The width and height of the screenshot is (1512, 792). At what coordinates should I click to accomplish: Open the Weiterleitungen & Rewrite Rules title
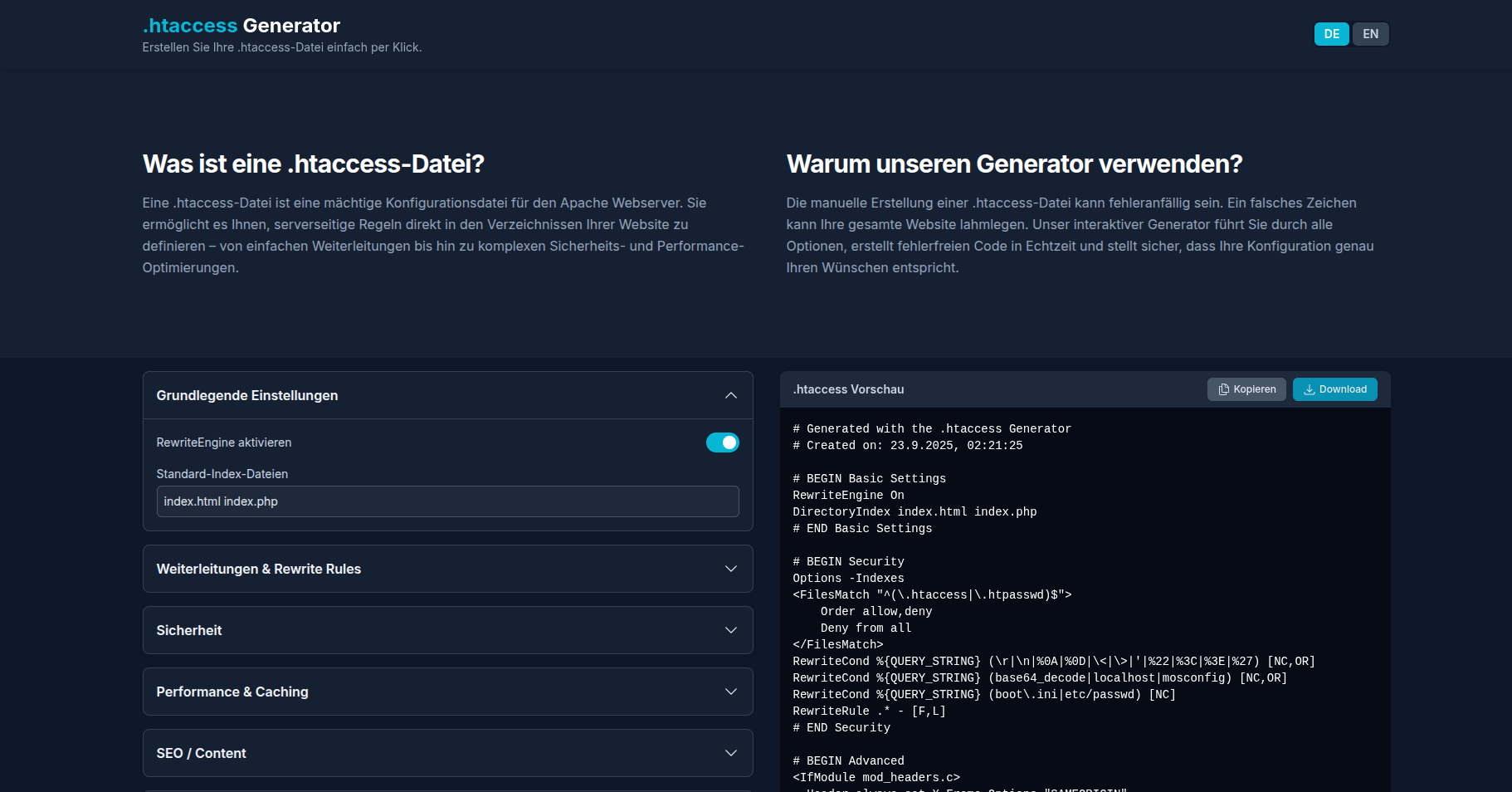coord(259,569)
